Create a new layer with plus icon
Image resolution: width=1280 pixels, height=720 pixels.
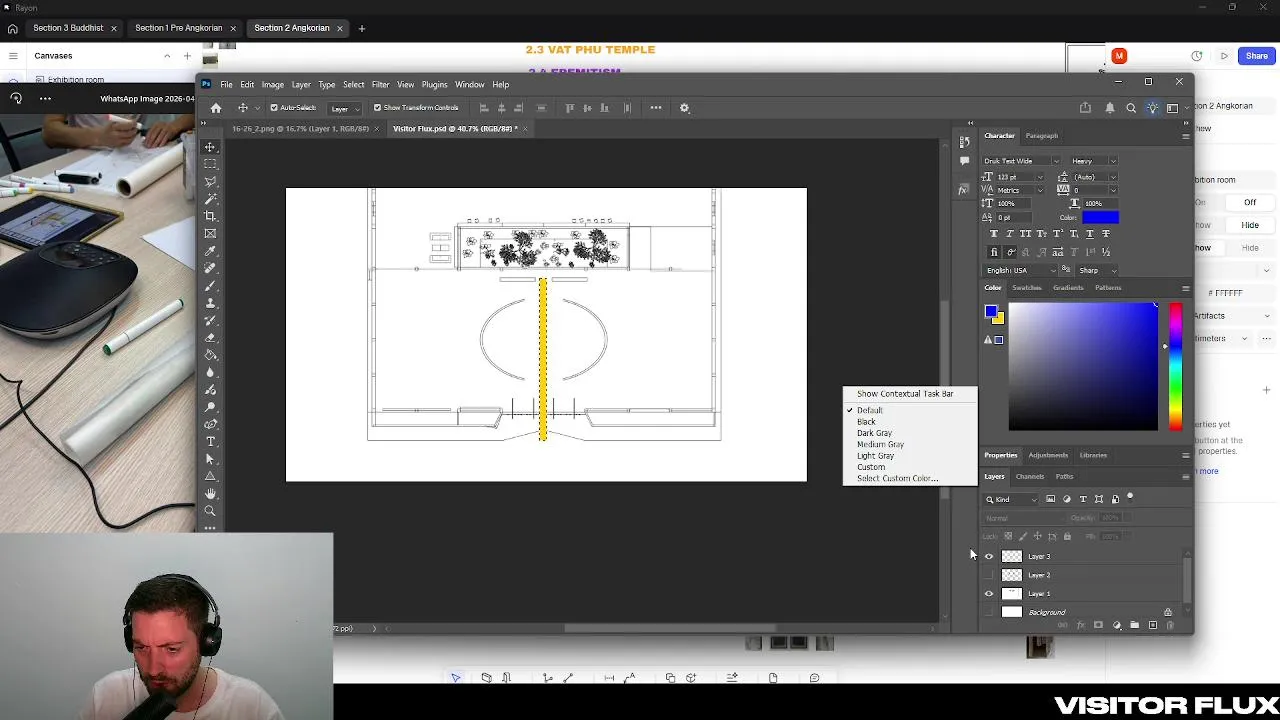(1152, 626)
